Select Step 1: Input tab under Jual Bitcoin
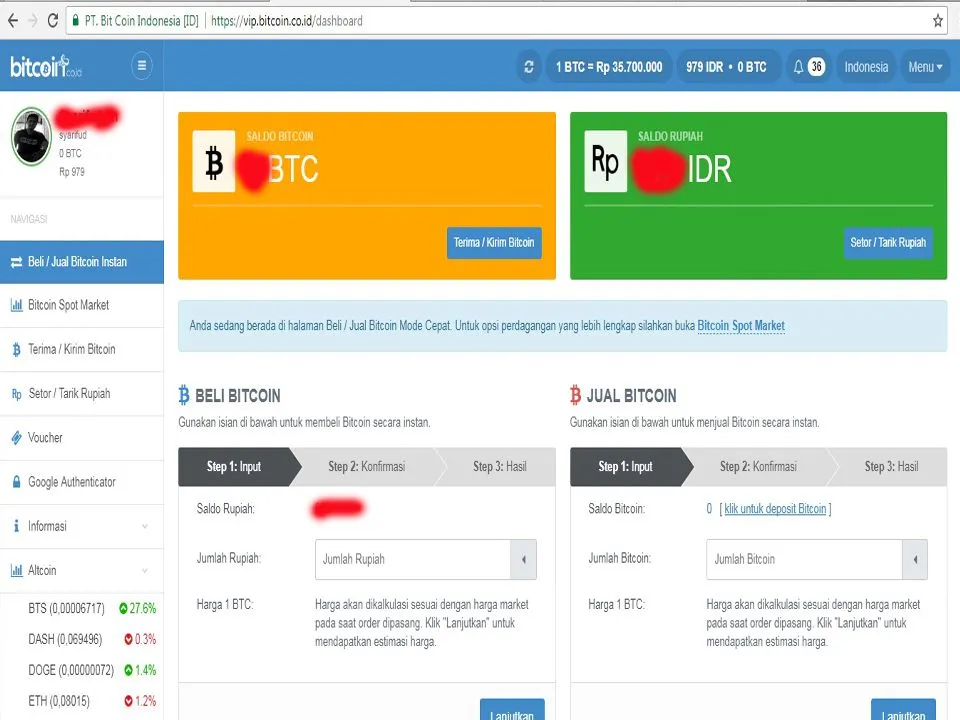 (x=626, y=467)
